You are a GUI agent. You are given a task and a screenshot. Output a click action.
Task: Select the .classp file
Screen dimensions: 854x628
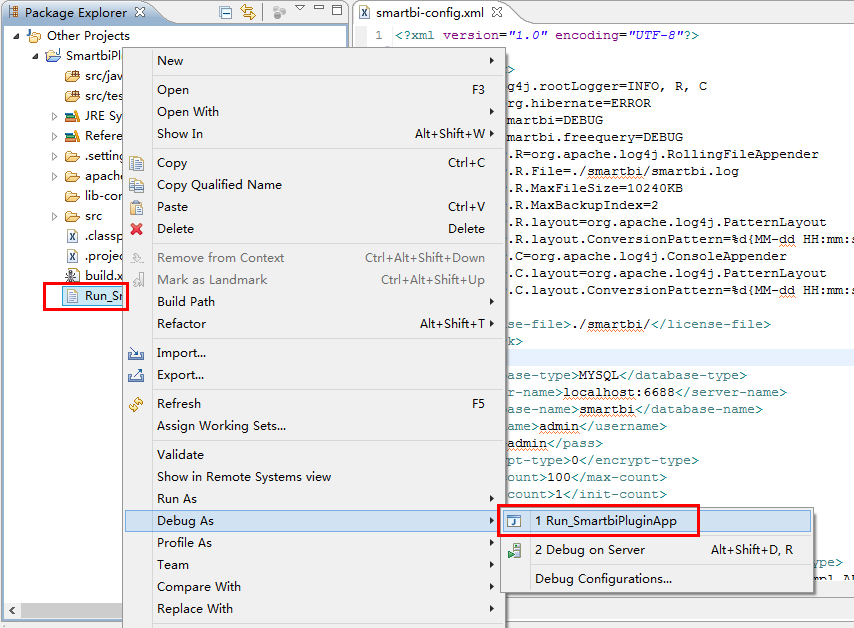tap(95, 236)
